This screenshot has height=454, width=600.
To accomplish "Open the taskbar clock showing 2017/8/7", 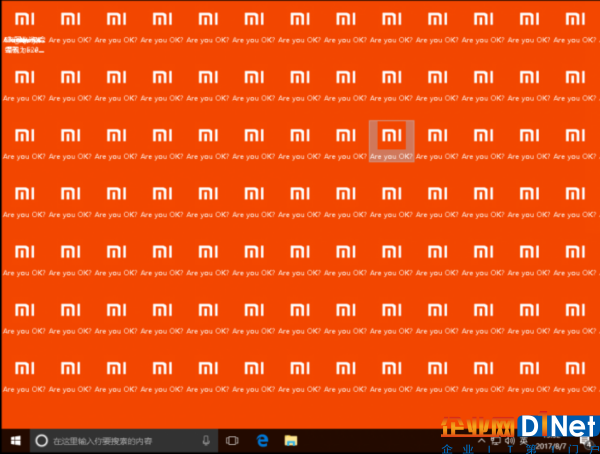I will click(551, 441).
